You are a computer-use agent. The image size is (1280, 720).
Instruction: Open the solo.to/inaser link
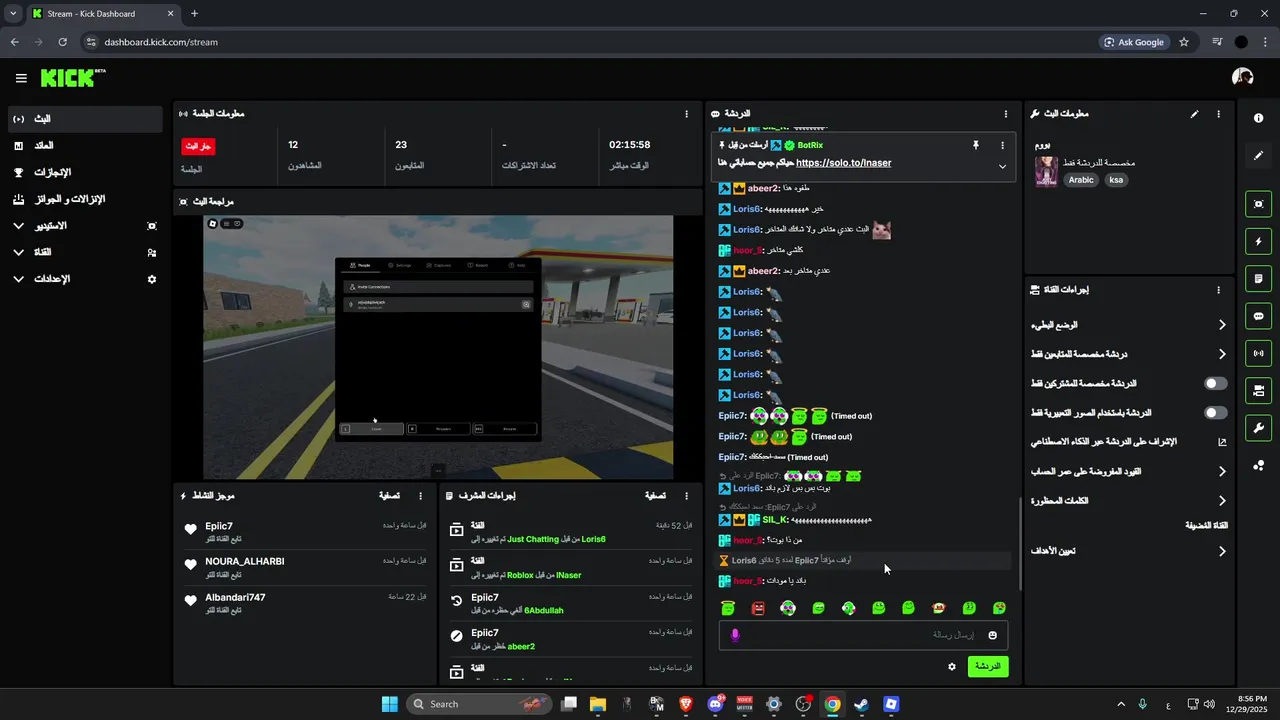[843, 163]
